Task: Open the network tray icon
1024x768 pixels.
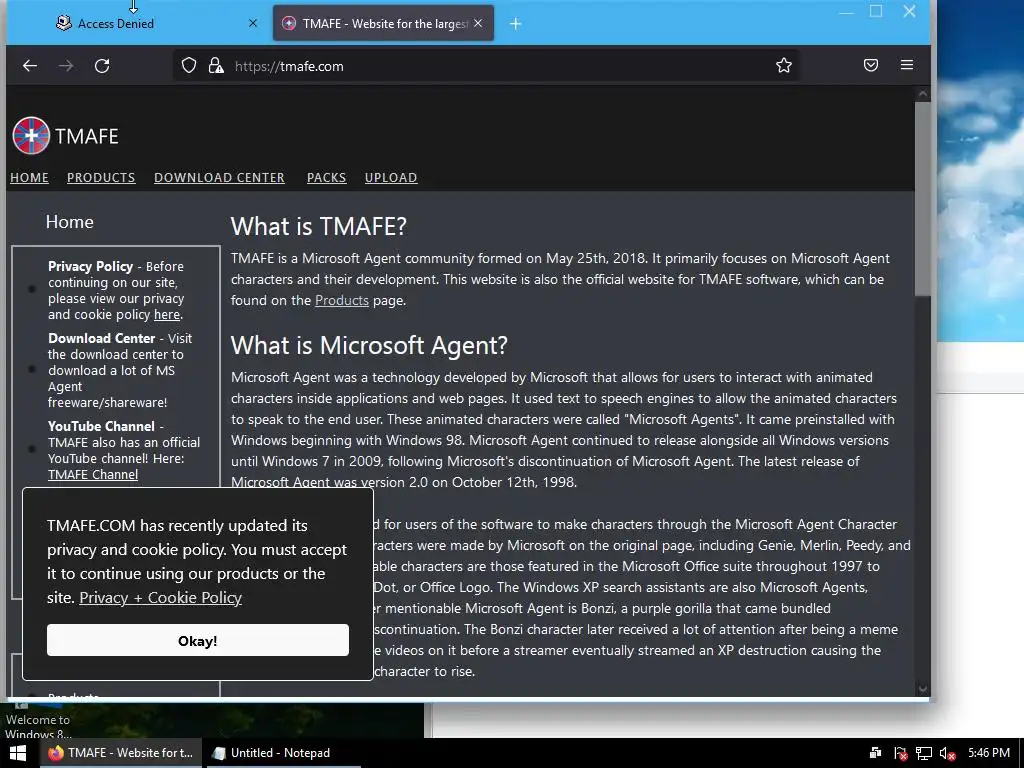Action: [x=923, y=754]
